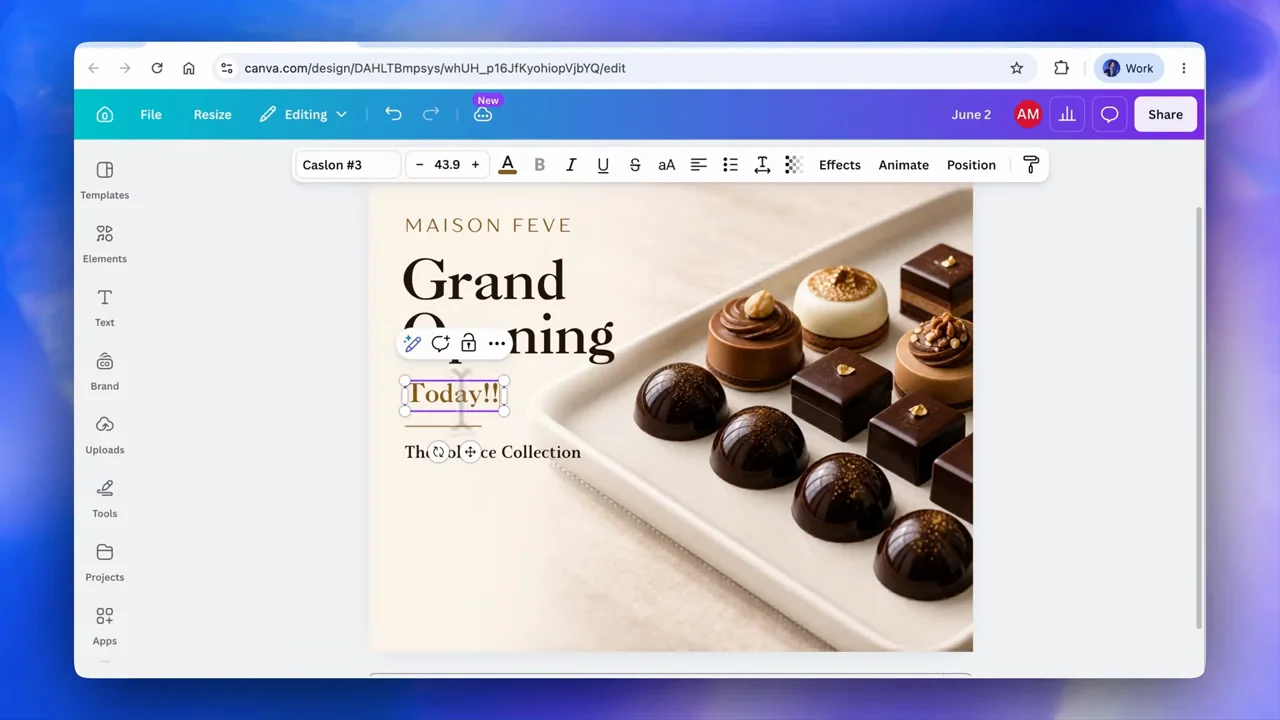Screen dimensions: 1280x720
Task: Open the comments speech bubble
Action: pyautogui.click(x=1109, y=114)
